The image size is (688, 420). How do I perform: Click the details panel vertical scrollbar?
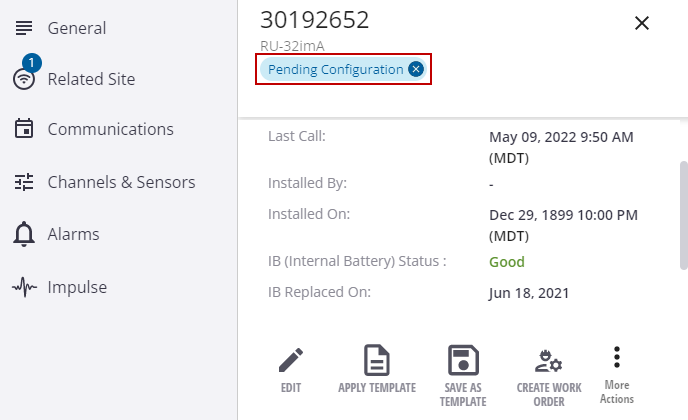(683, 214)
